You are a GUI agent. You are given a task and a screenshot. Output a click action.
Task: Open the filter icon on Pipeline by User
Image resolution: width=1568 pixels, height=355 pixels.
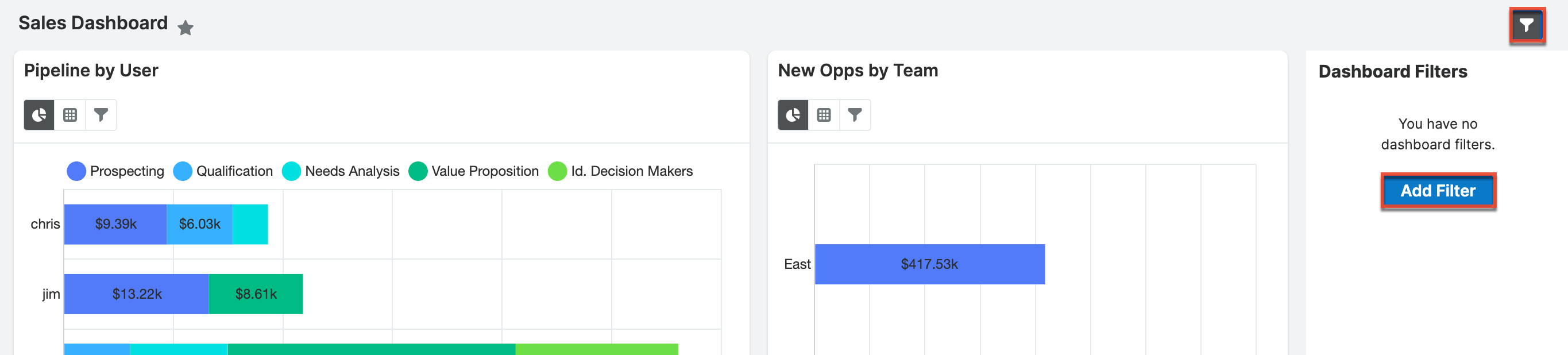click(102, 114)
